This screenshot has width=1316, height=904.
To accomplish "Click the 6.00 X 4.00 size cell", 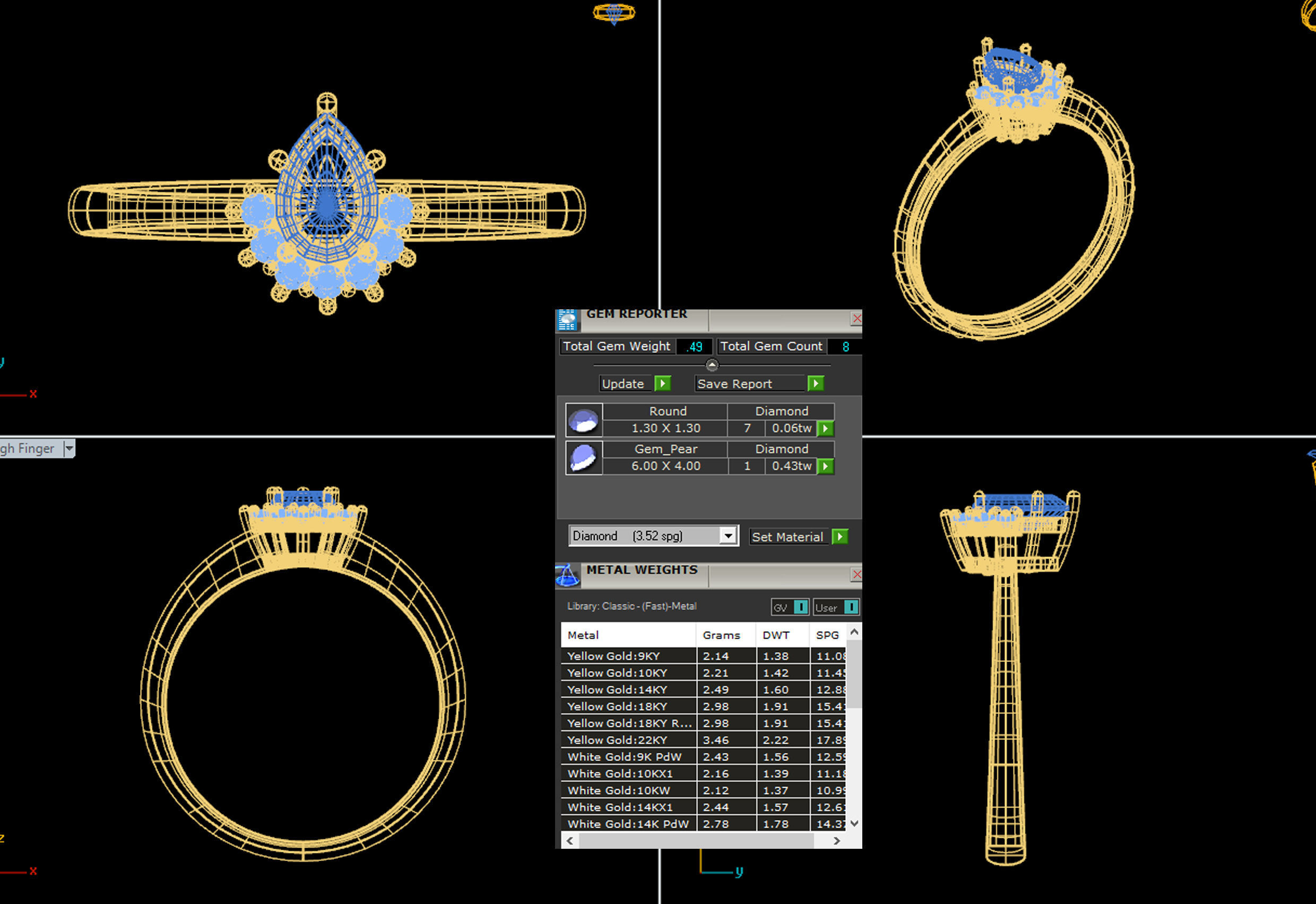I will click(x=665, y=466).
